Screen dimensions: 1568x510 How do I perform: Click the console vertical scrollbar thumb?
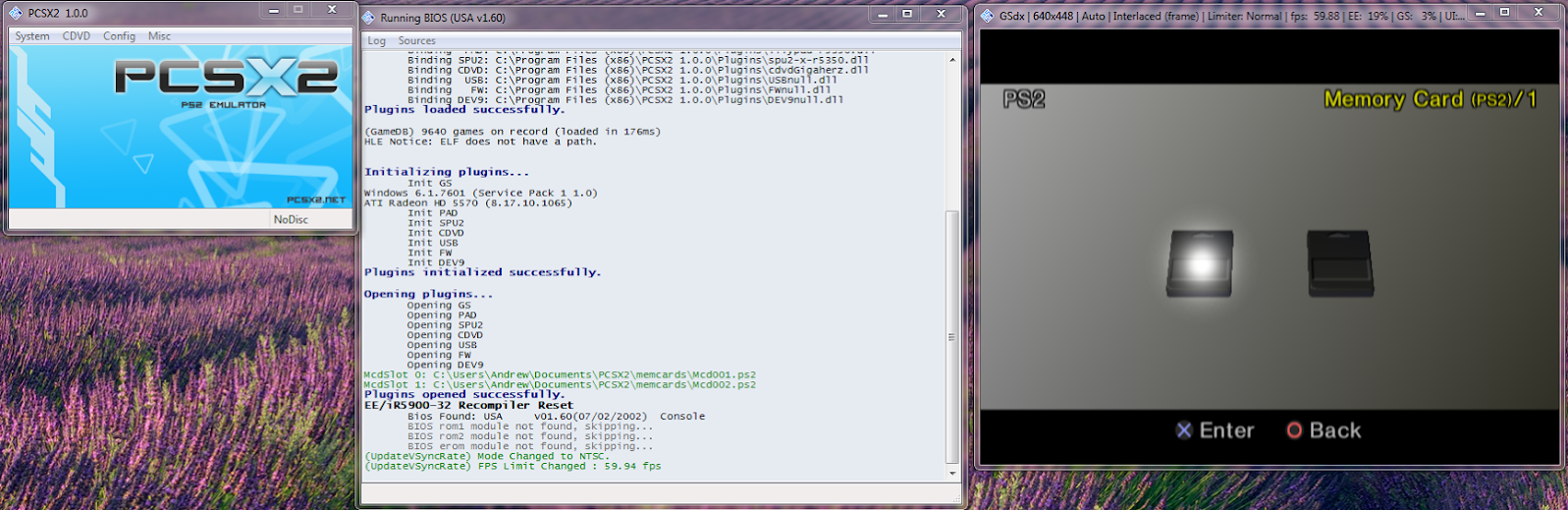[x=951, y=337]
